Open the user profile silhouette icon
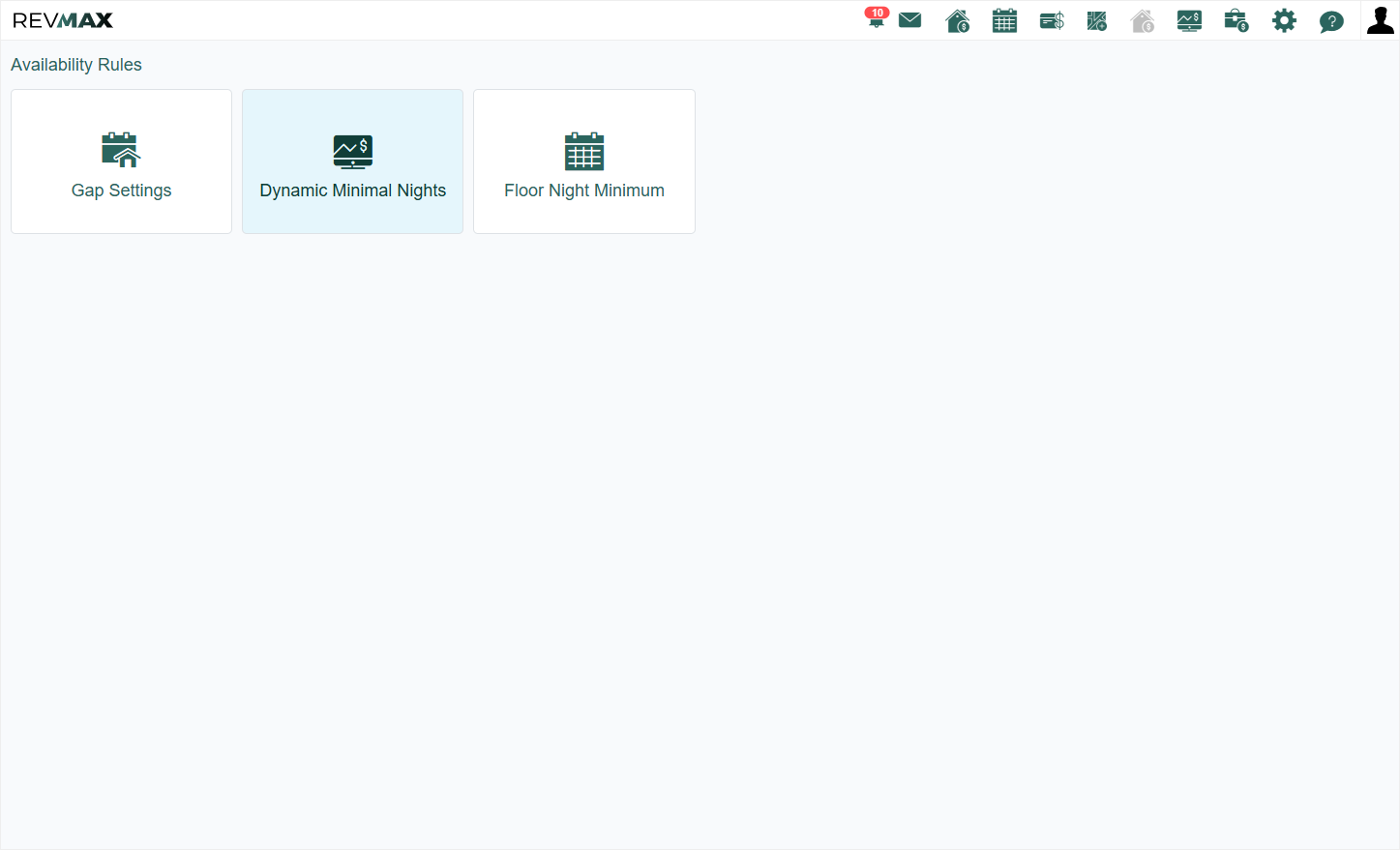This screenshot has height=850, width=1400. (x=1381, y=20)
